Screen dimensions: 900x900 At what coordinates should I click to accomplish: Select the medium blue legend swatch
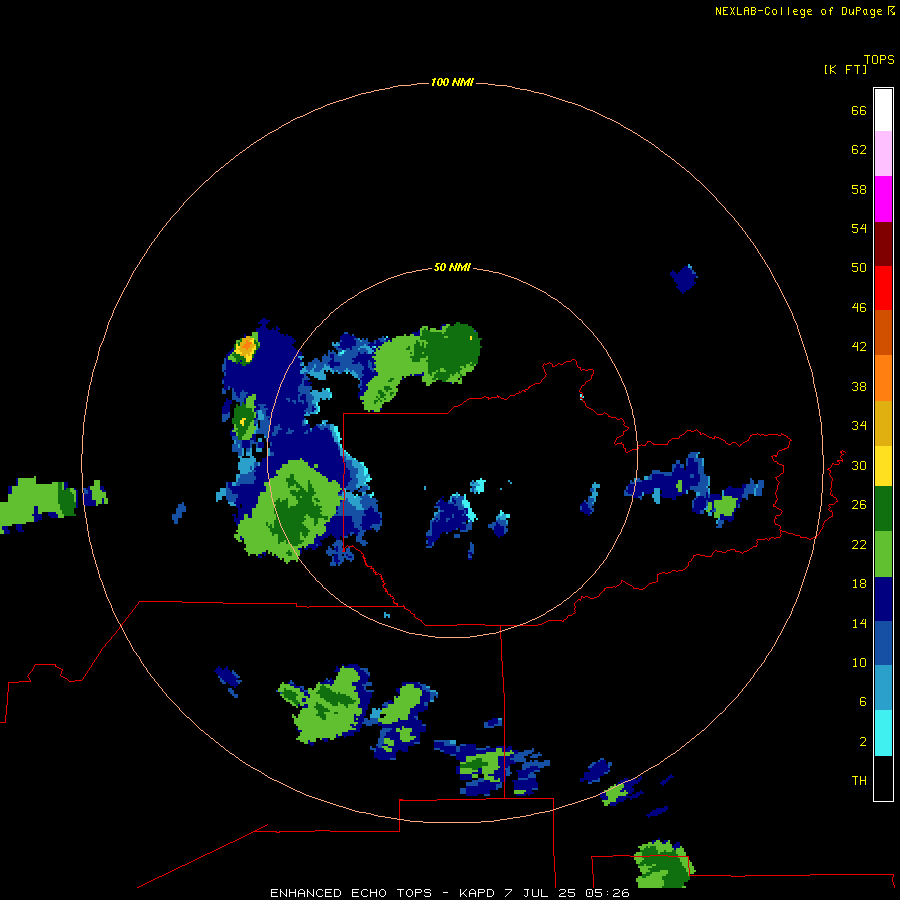coord(883,643)
